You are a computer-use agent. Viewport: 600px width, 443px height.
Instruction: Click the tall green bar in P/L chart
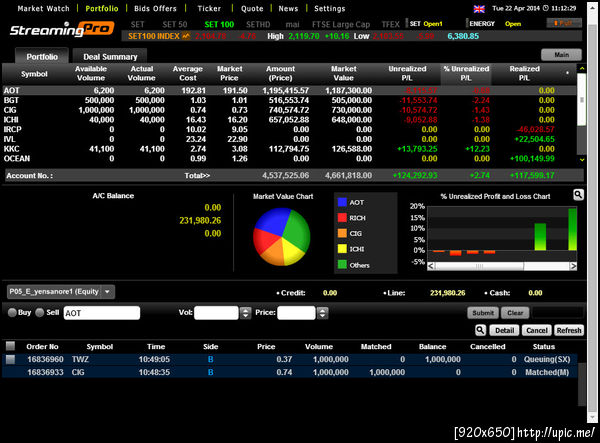pyautogui.click(x=572, y=229)
